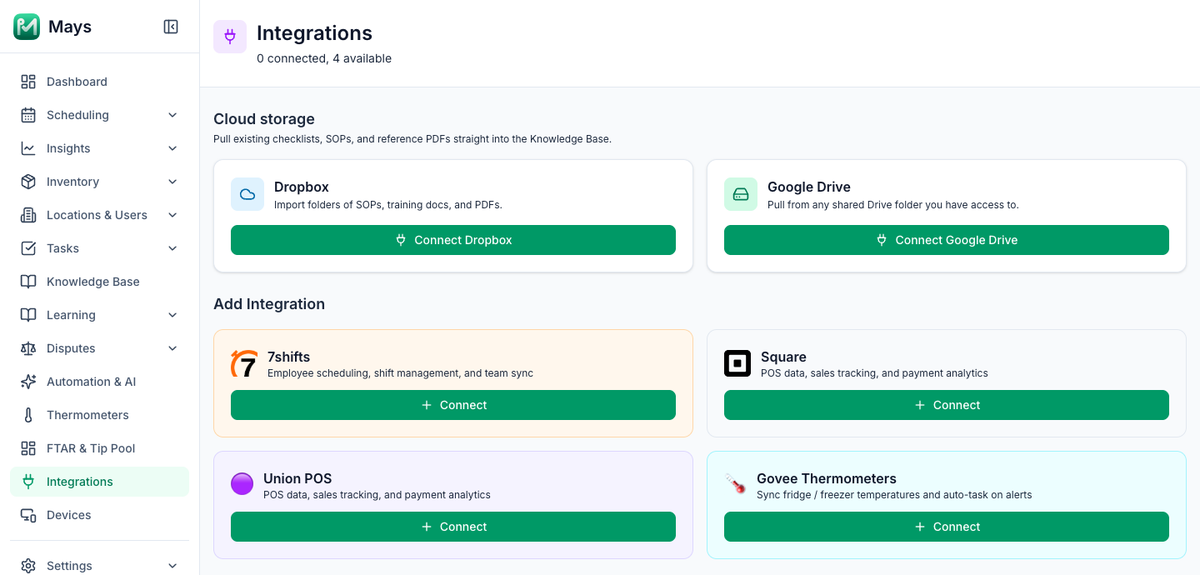Click the "Integrations" page title

tap(314, 33)
